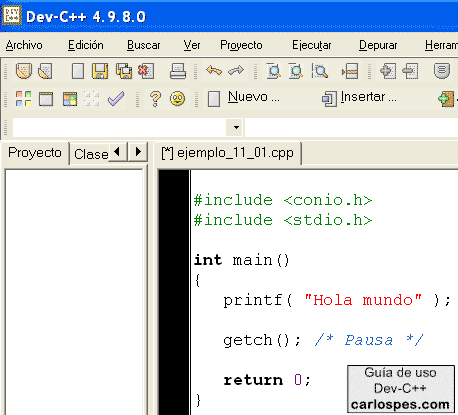Screen dimensions: 458x415
Task: Select the ejemplo_11_01.cpp editor tab
Action: coord(228,153)
